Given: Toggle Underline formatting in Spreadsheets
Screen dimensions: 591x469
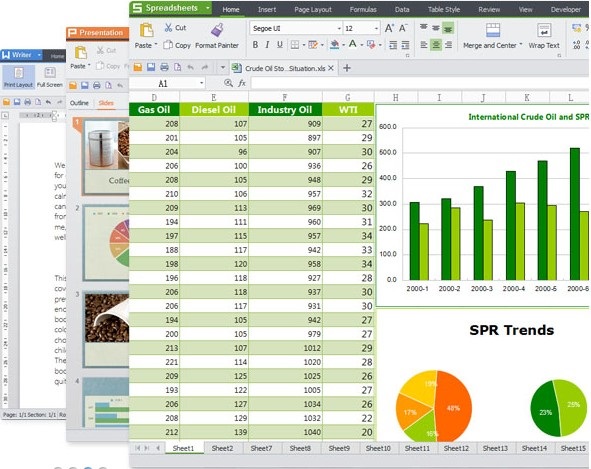Looking at the screenshot, I should coord(279,45).
